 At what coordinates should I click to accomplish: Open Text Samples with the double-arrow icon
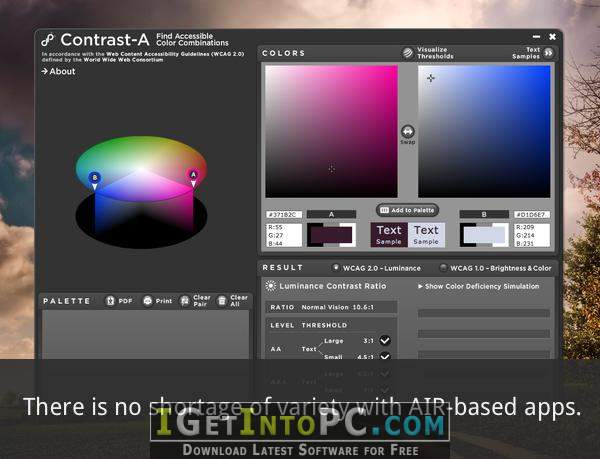coord(549,53)
